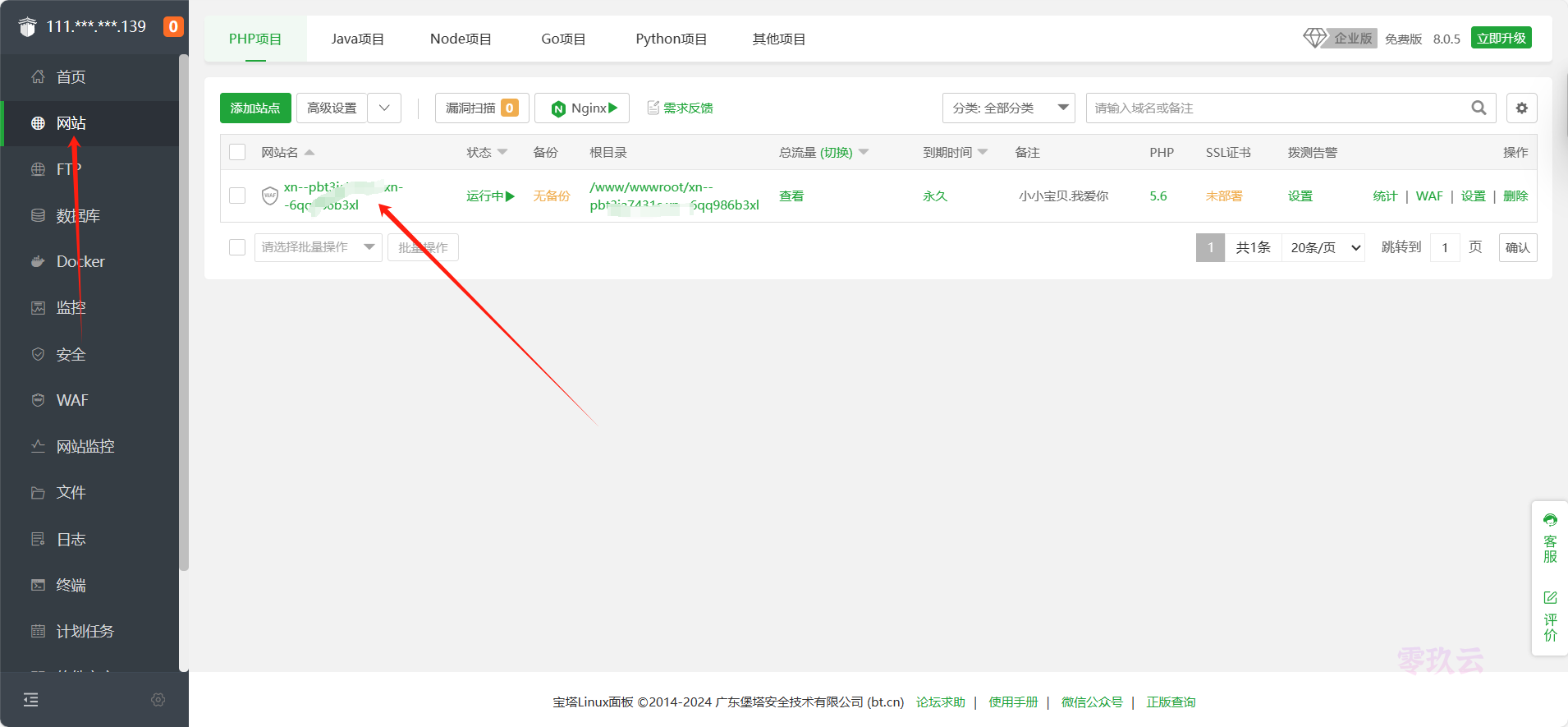1568x727 pixels.
Task: Click the 立即升级 button
Action: click(1501, 38)
